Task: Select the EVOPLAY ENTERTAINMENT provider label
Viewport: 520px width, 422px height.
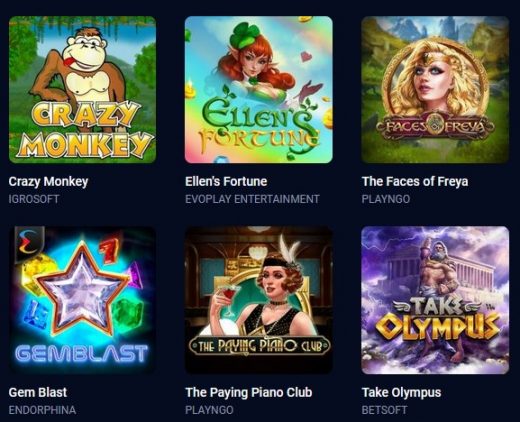Action: (x=252, y=199)
